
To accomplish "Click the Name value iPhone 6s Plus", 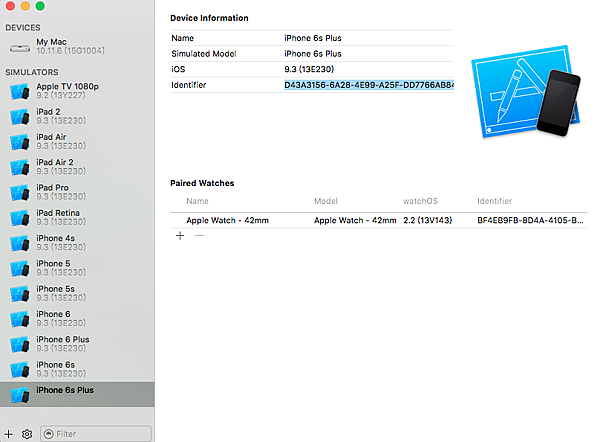I will [x=313, y=38].
